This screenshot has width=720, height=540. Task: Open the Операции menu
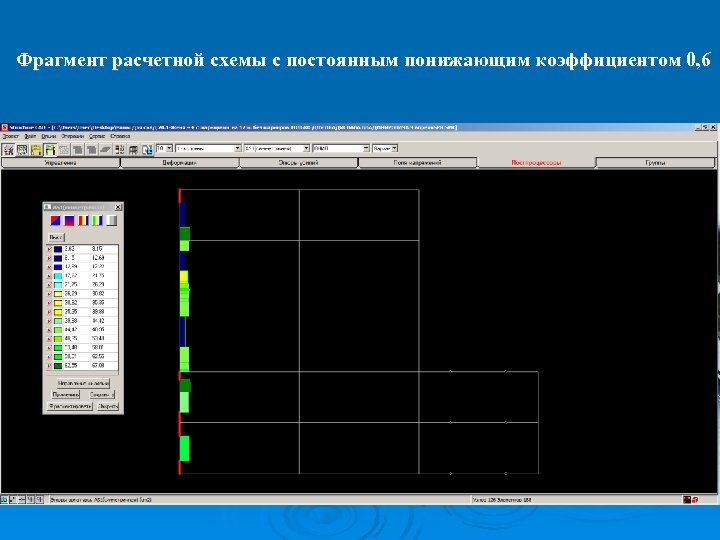coord(73,136)
